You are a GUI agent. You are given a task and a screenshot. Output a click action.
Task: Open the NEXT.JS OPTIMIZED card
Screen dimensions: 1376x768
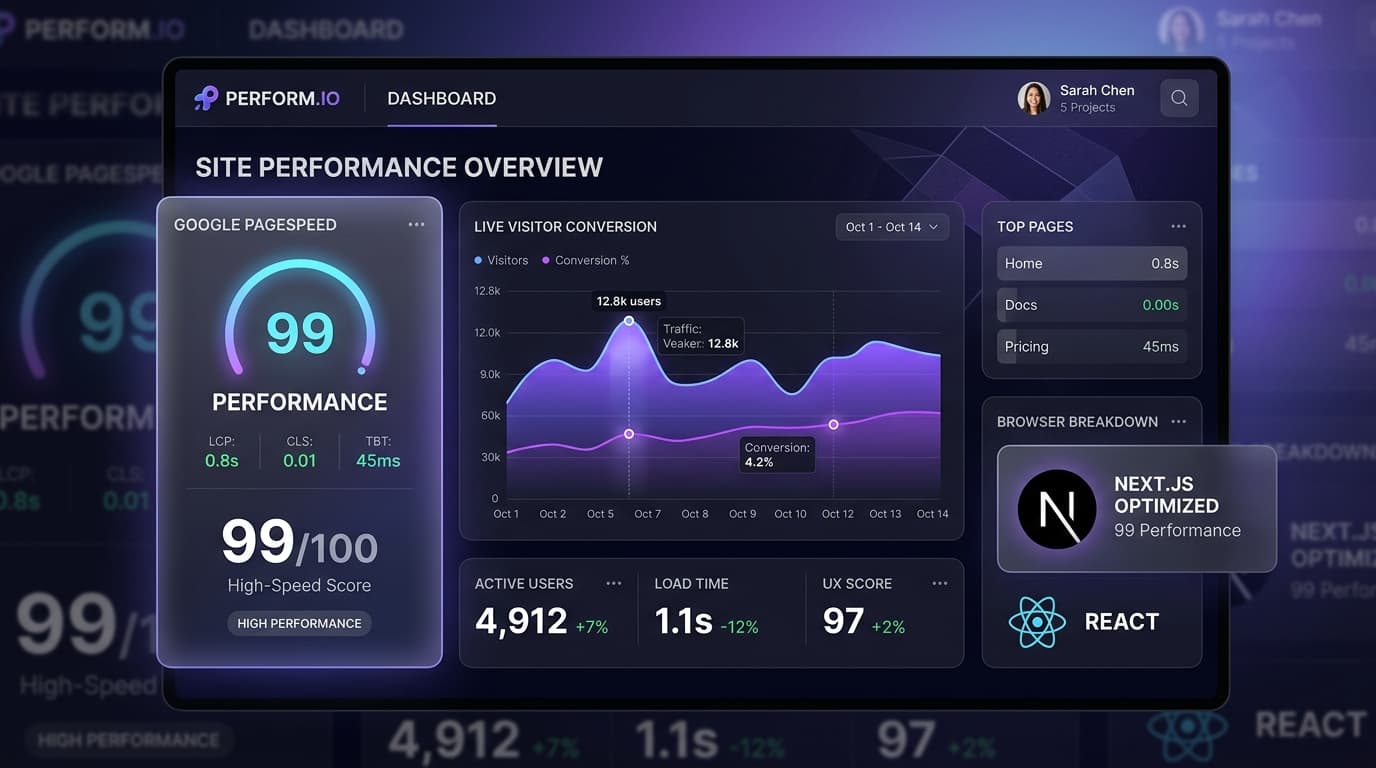tap(1137, 509)
